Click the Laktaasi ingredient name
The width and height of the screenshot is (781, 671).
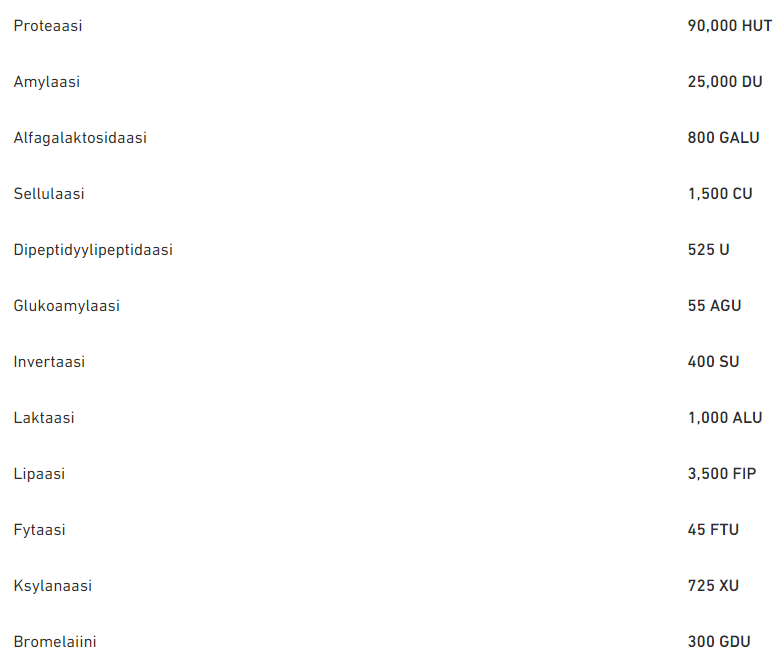click(x=44, y=418)
